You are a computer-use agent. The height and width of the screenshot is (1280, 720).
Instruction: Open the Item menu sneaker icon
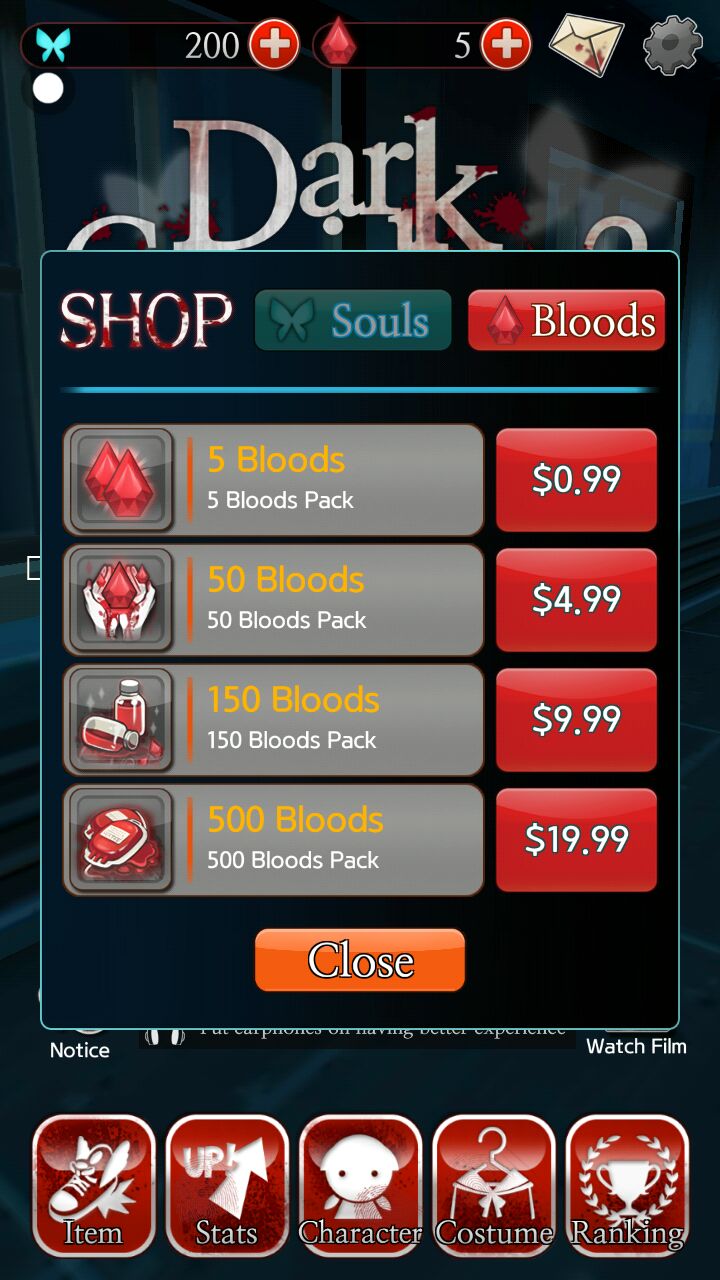[x=93, y=1185]
